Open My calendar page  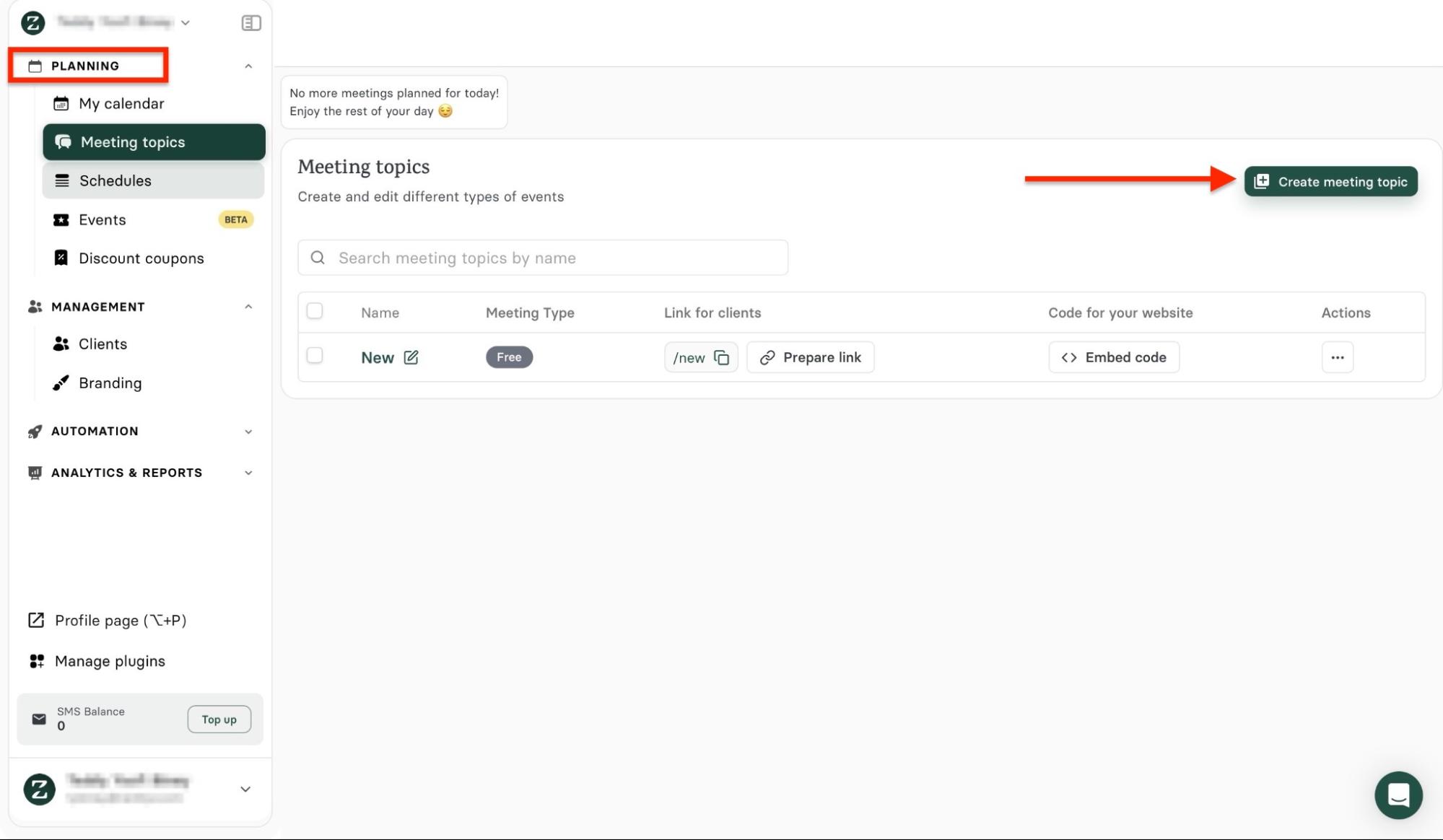coord(121,103)
